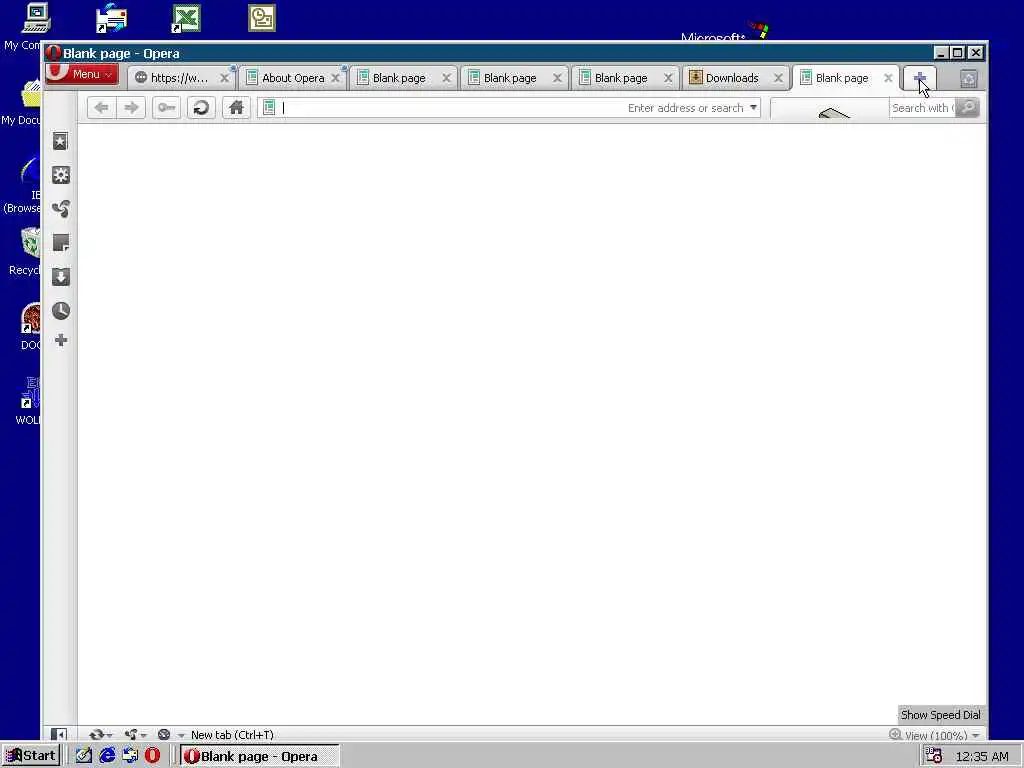
Task: Click the Opera Link sync icon in status bar
Action: [x=97, y=735]
